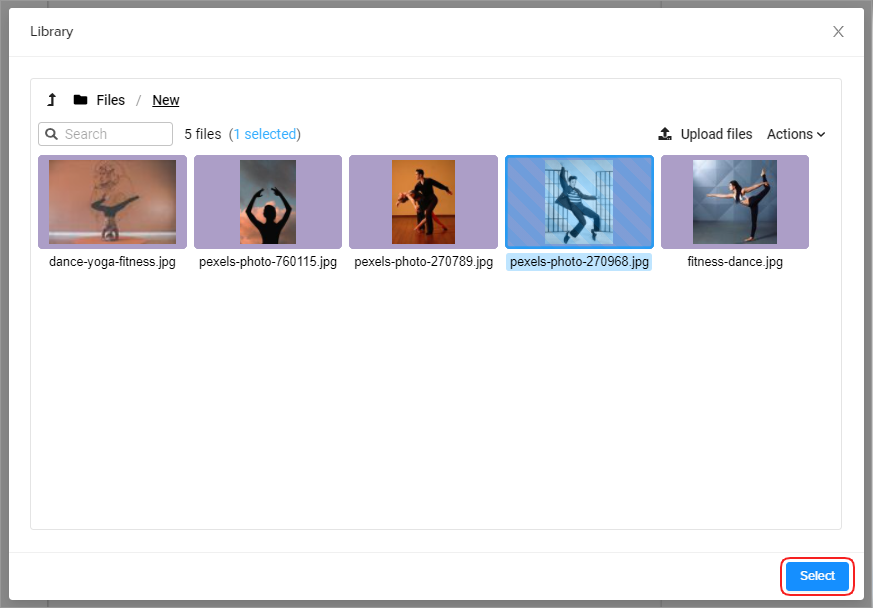Navigate to Files breadcrumb
Screen dimensions: 873x608
pyautogui.click(x=110, y=100)
